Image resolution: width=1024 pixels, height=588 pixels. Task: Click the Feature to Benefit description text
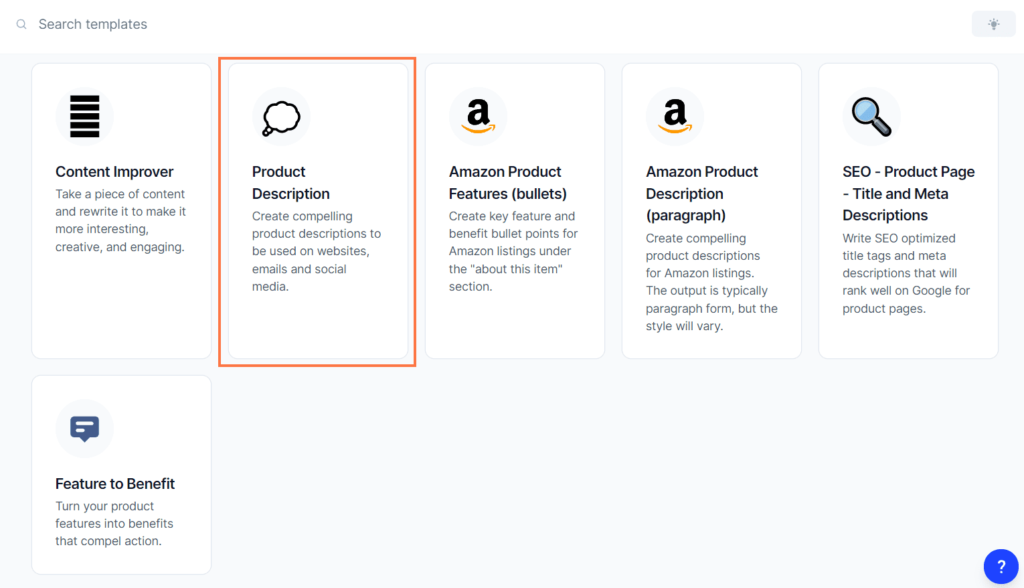point(114,523)
